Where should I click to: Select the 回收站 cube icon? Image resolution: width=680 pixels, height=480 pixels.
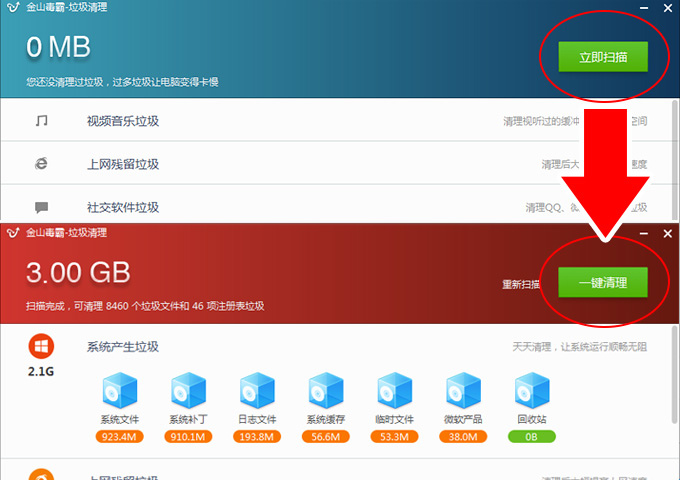532,390
